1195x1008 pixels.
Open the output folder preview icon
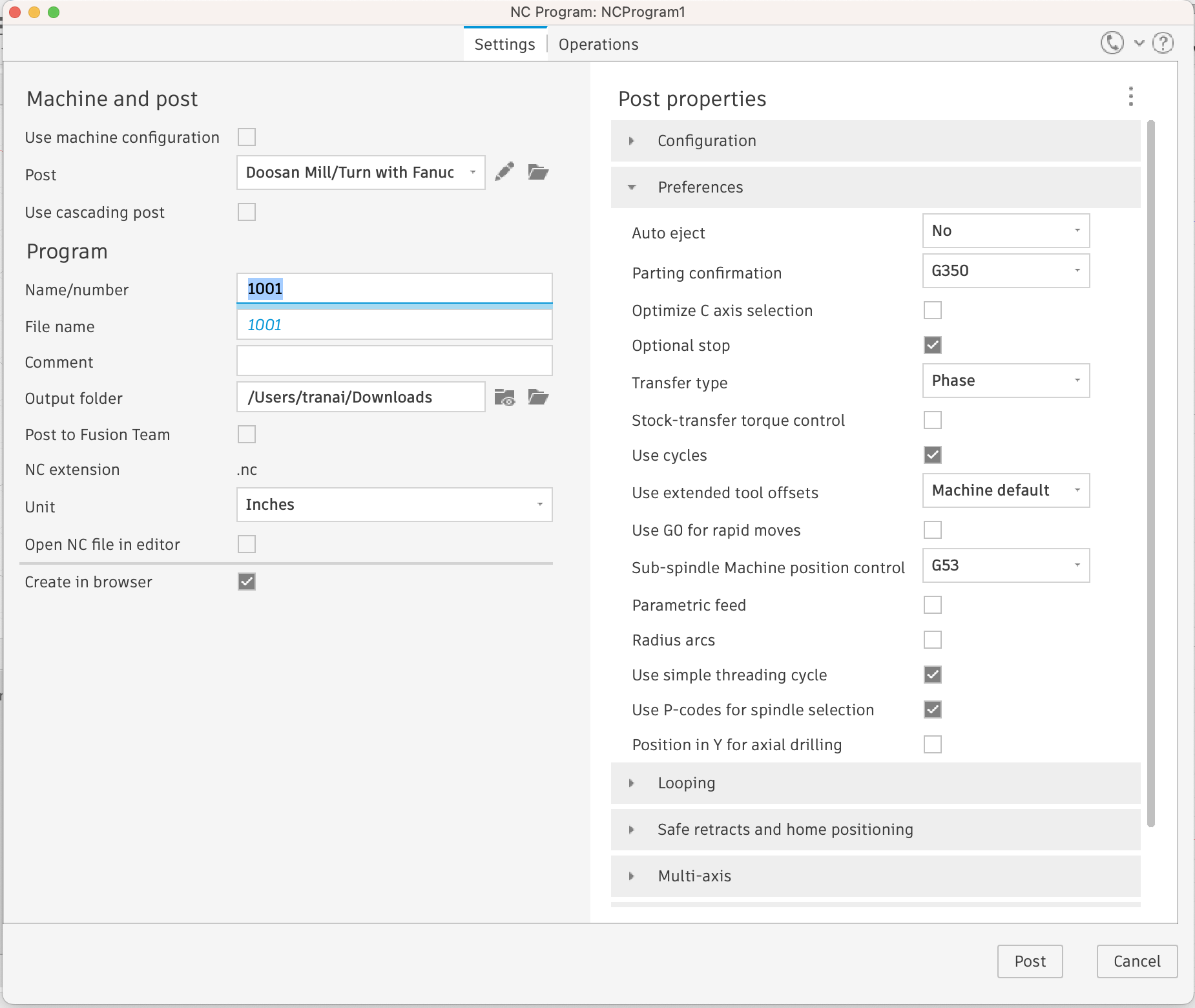(506, 398)
